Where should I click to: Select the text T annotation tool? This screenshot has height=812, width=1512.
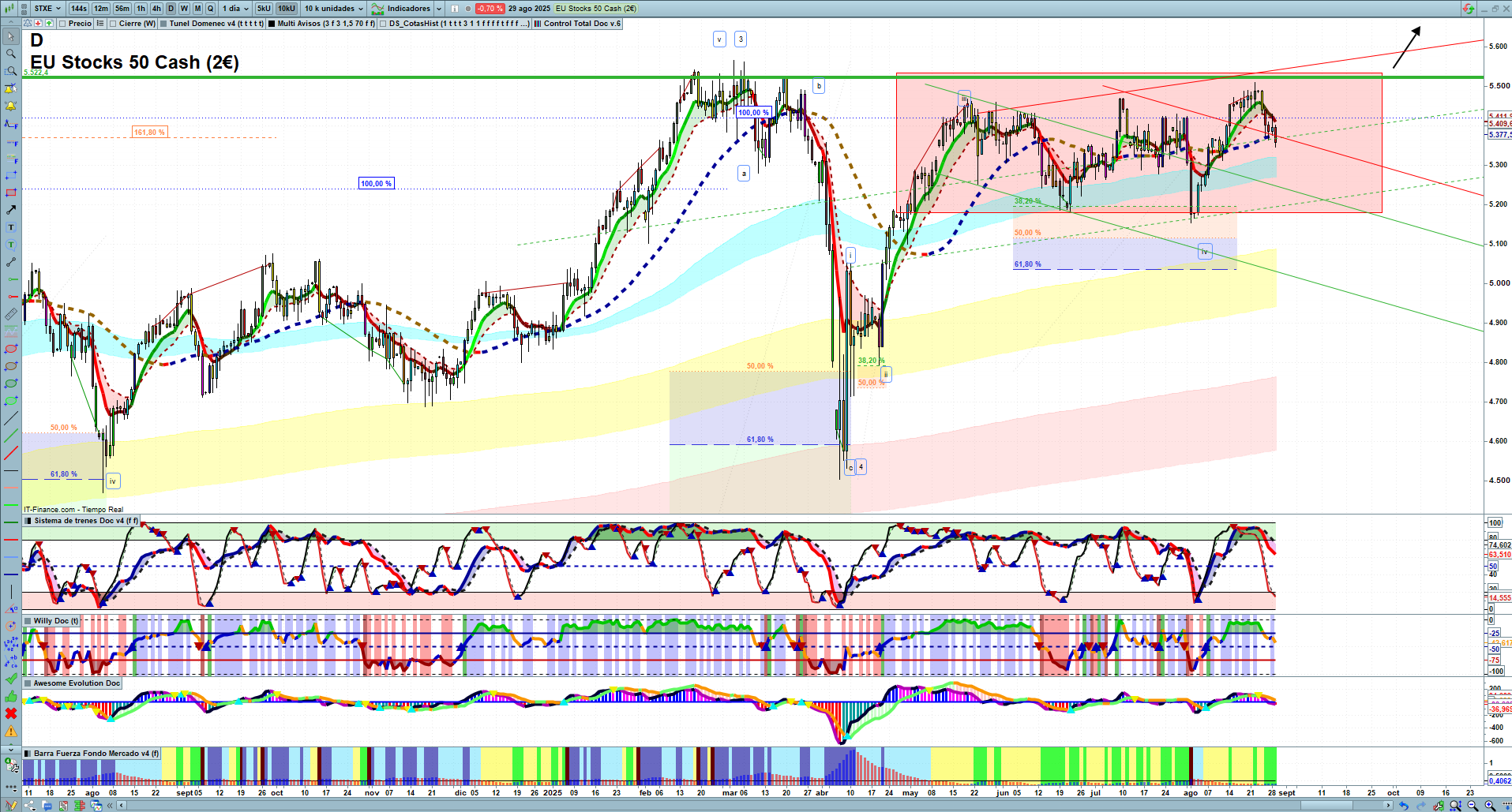tap(11, 227)
